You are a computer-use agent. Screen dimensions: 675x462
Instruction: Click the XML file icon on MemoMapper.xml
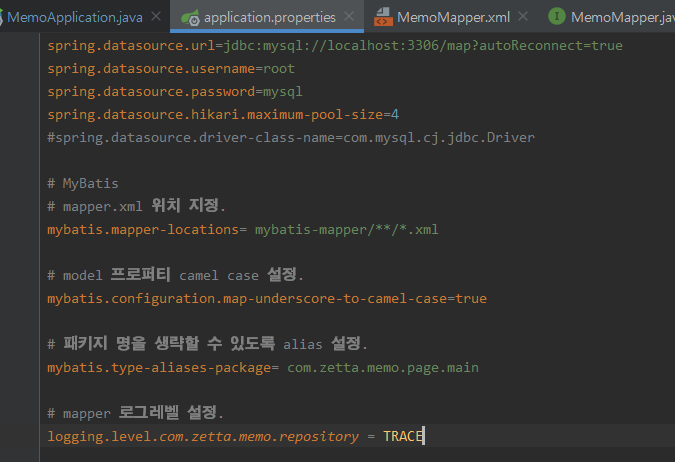click(383, 17)
